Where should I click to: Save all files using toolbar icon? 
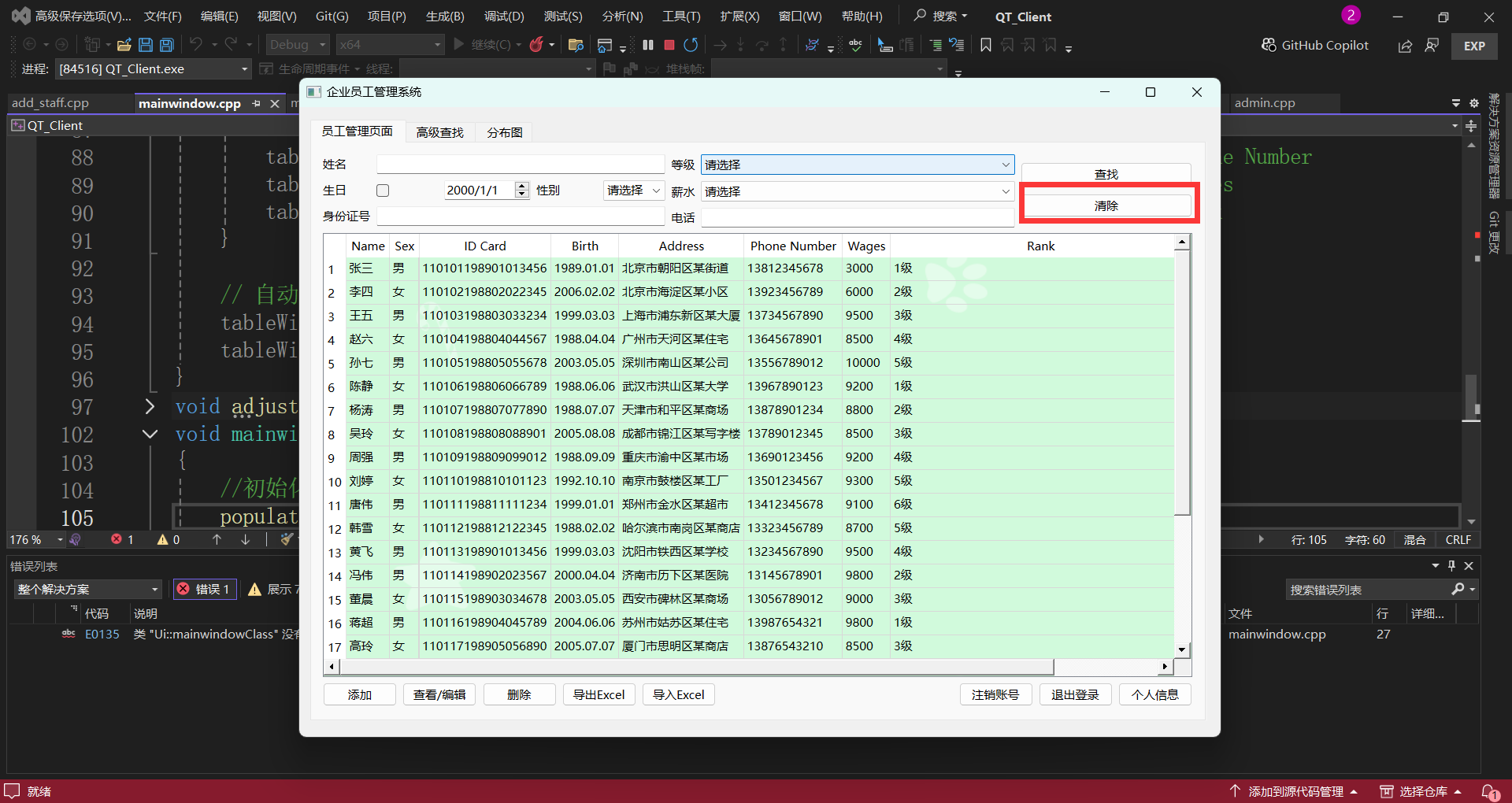click(166, 45)
